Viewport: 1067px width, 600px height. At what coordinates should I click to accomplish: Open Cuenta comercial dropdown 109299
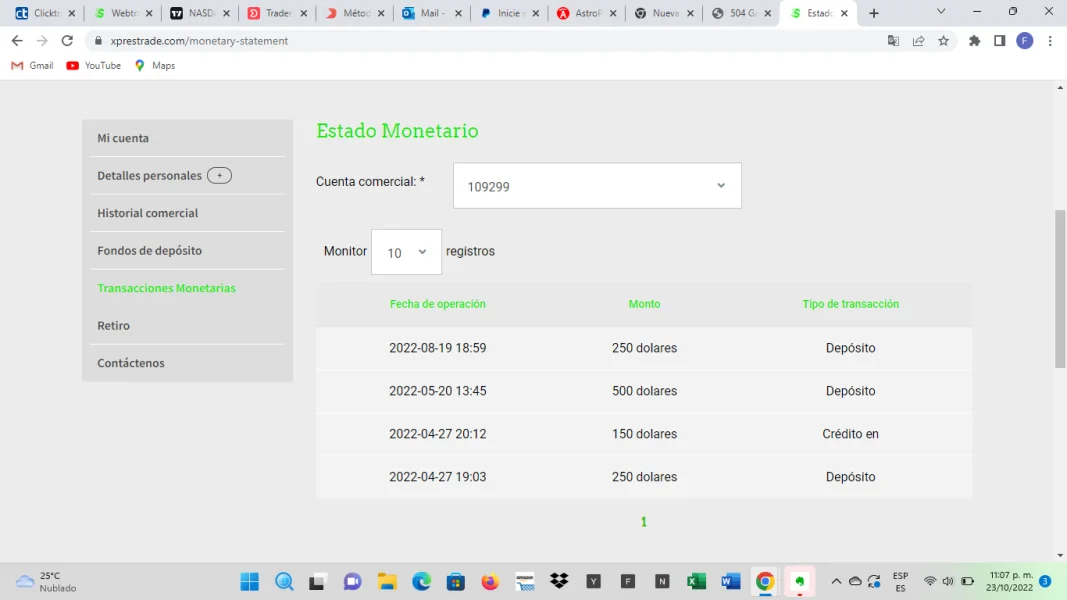point(597,186)
